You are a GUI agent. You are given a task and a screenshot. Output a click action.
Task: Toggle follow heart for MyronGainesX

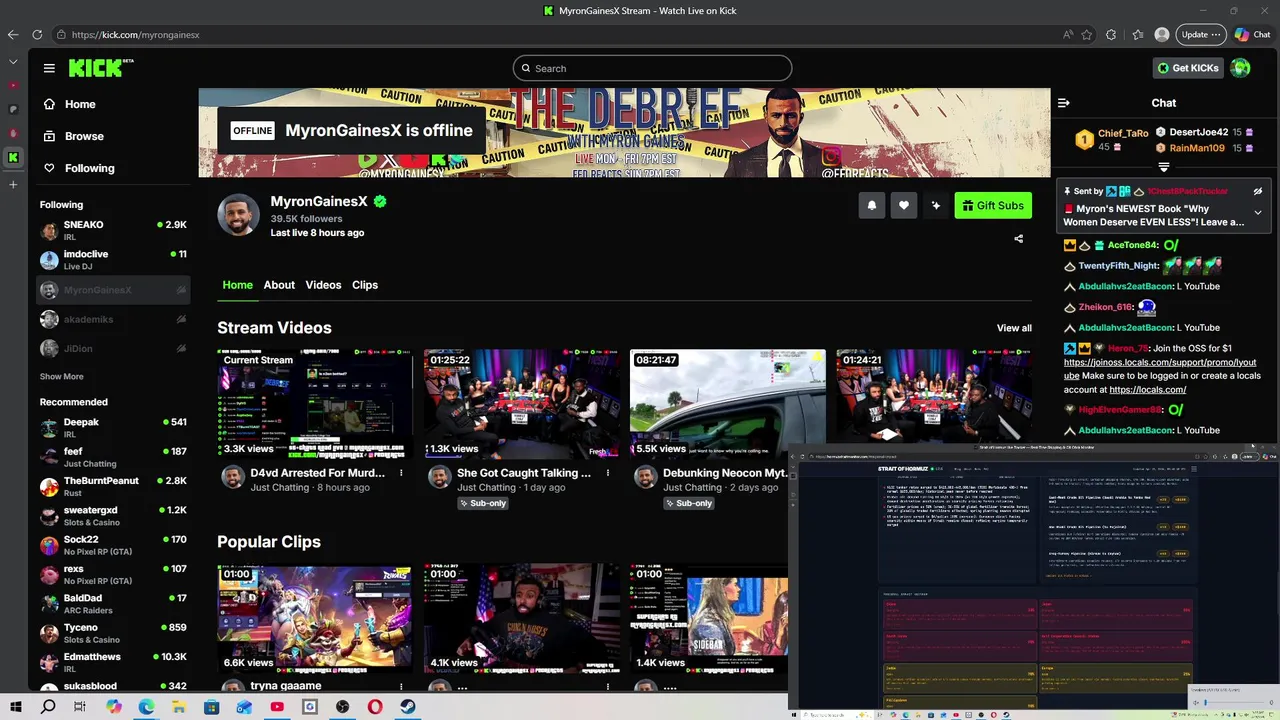pyautogui.click(x=904, y=205)
